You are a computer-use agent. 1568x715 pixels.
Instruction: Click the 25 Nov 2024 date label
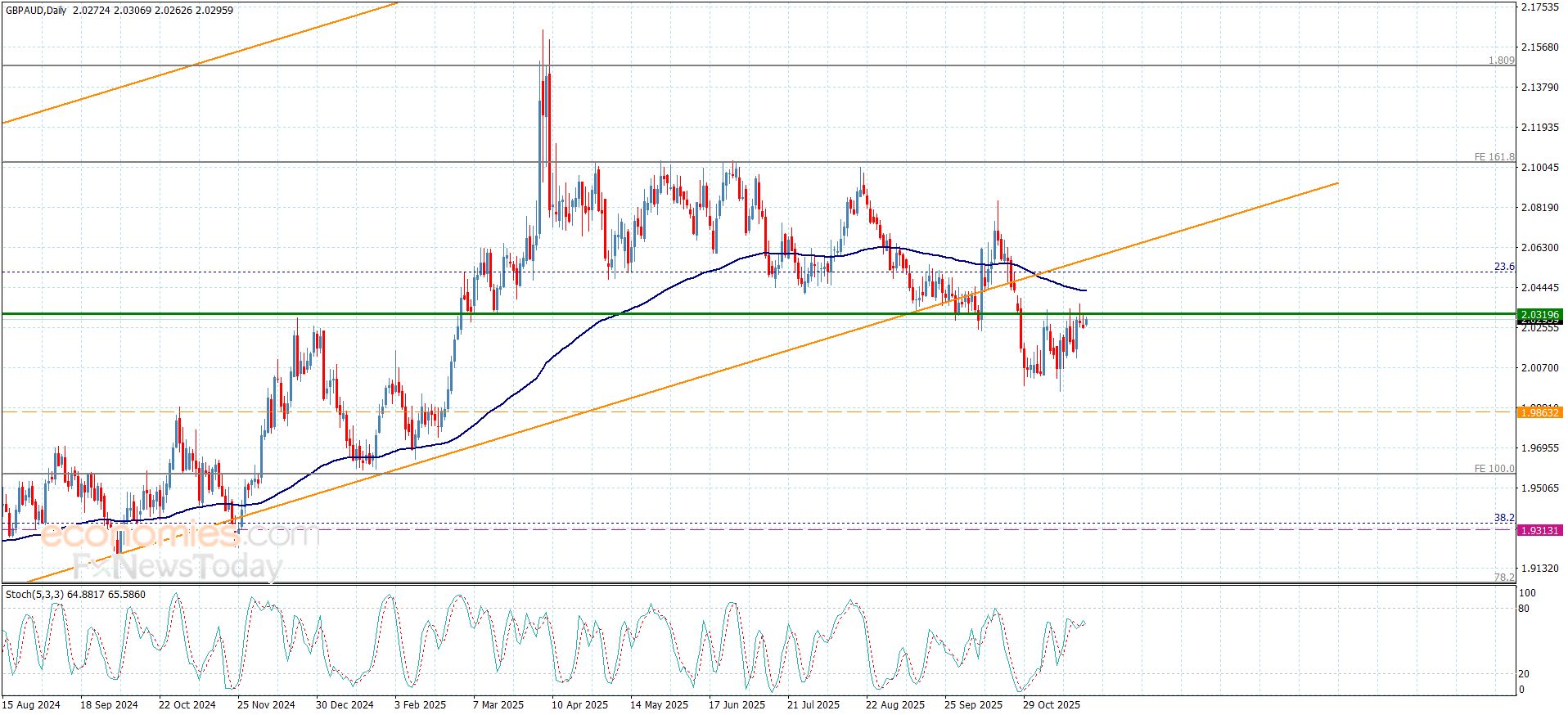point(266,705)
